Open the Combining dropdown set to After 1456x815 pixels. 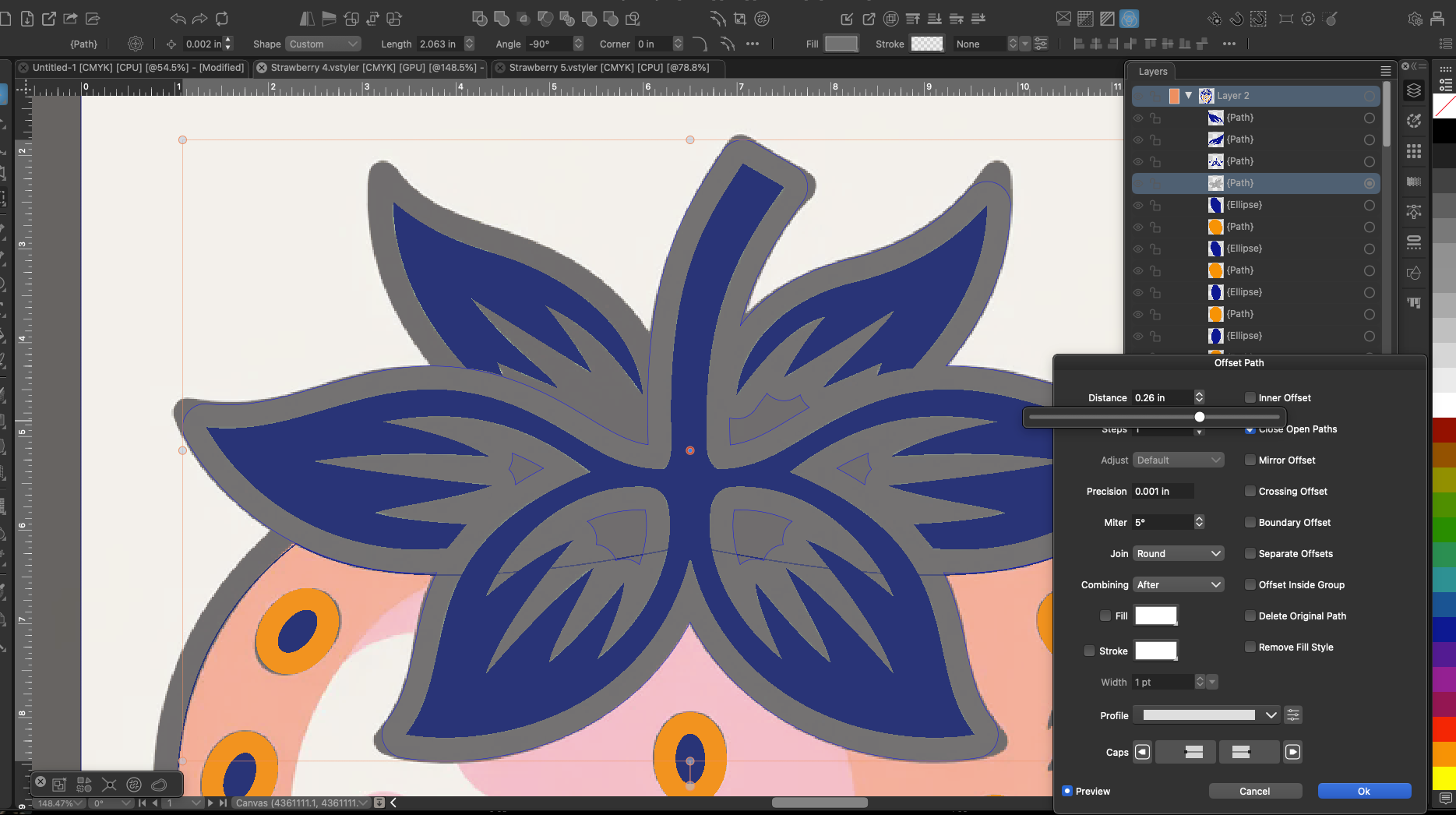pyautogui.click(x=1178, y=584)
